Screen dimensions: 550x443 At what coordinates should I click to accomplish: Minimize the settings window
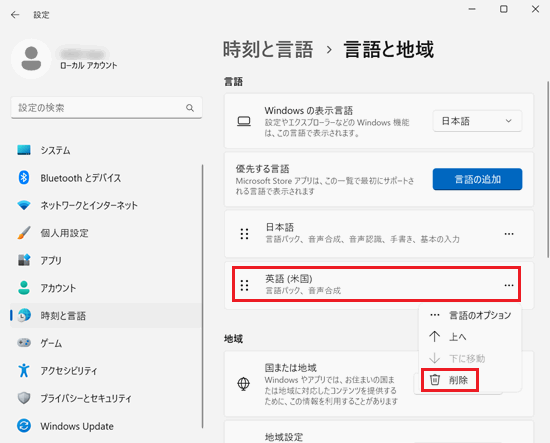472,9
